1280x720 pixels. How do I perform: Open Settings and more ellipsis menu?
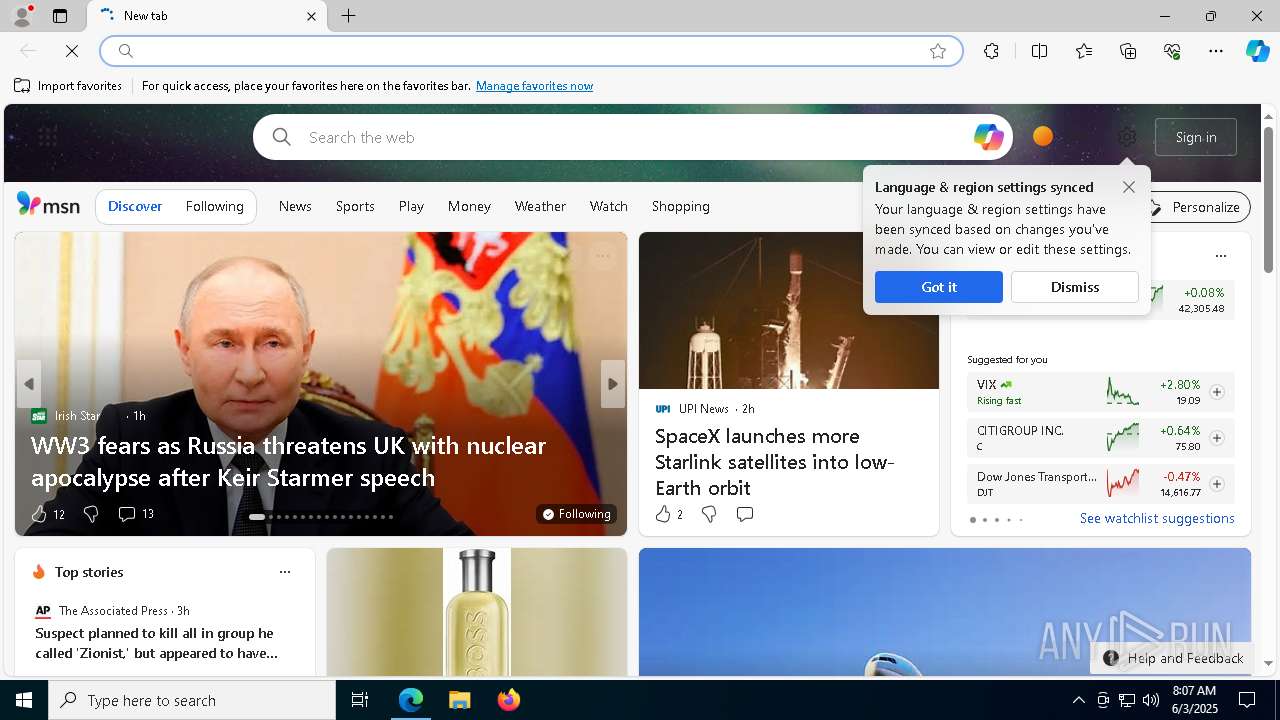click(1216, 51)
